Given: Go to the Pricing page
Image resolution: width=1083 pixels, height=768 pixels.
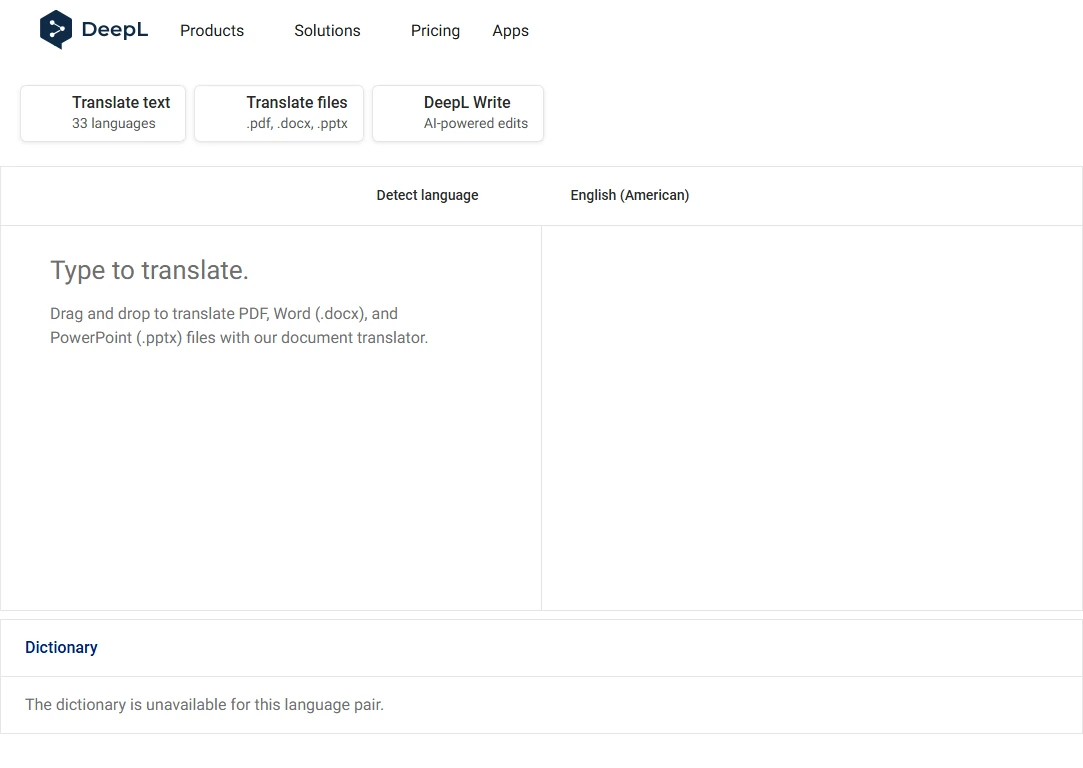Looking at the screenshot, I should [x=435, y=30].
